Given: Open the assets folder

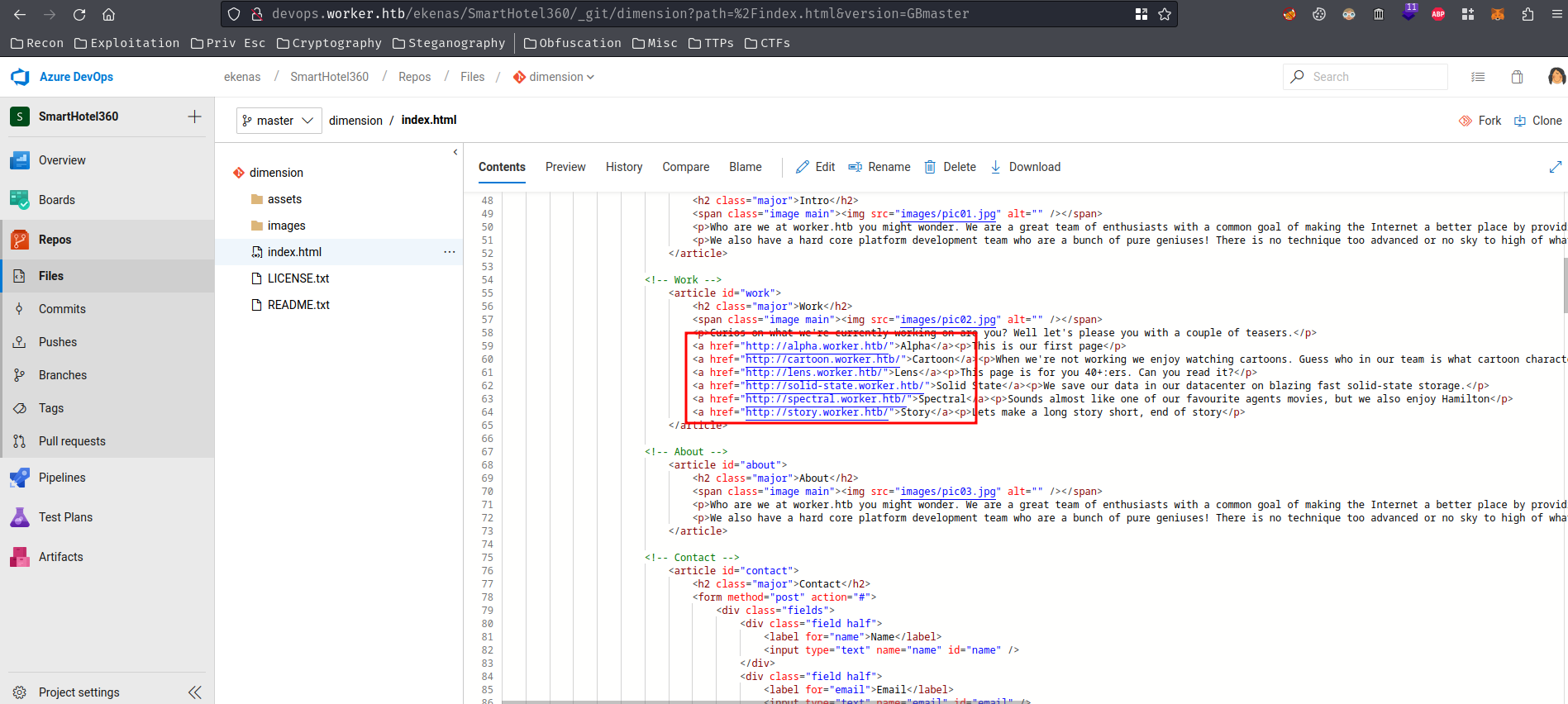Looking at the screenshot, I should pos(284,199).
